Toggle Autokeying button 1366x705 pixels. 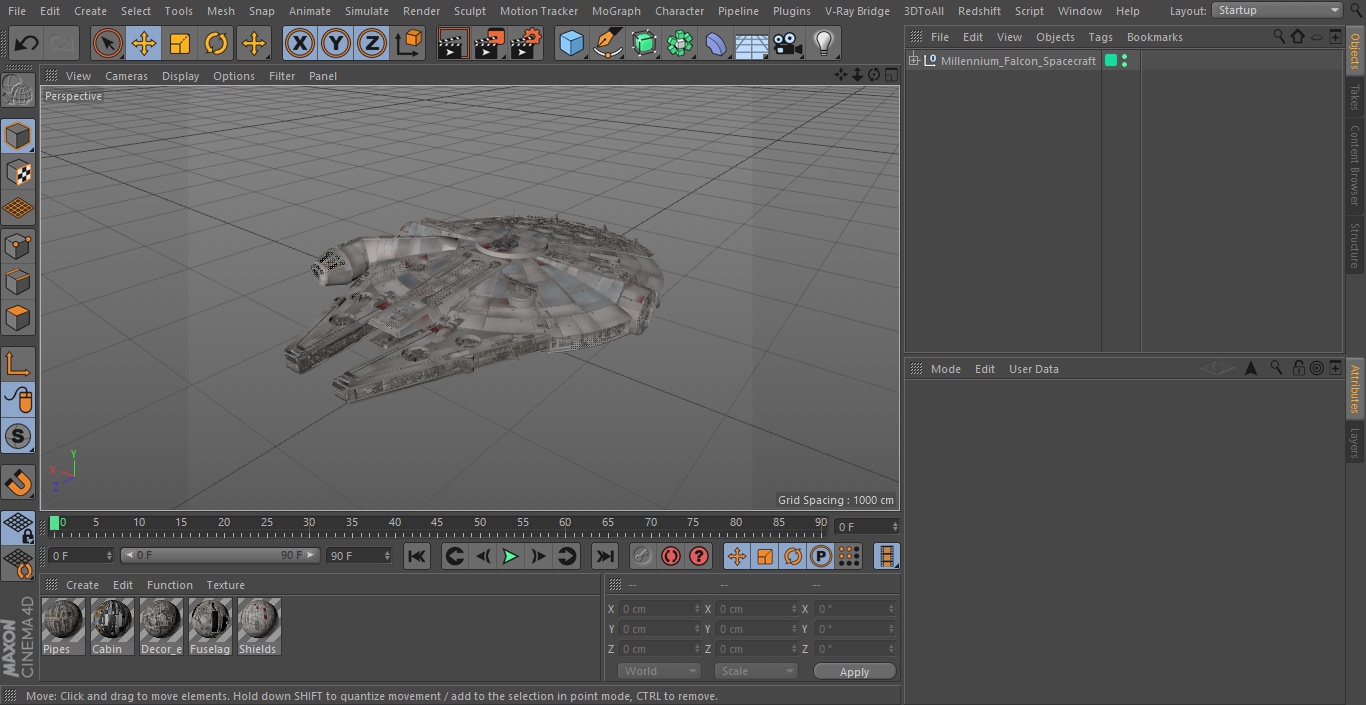point(671,556)
